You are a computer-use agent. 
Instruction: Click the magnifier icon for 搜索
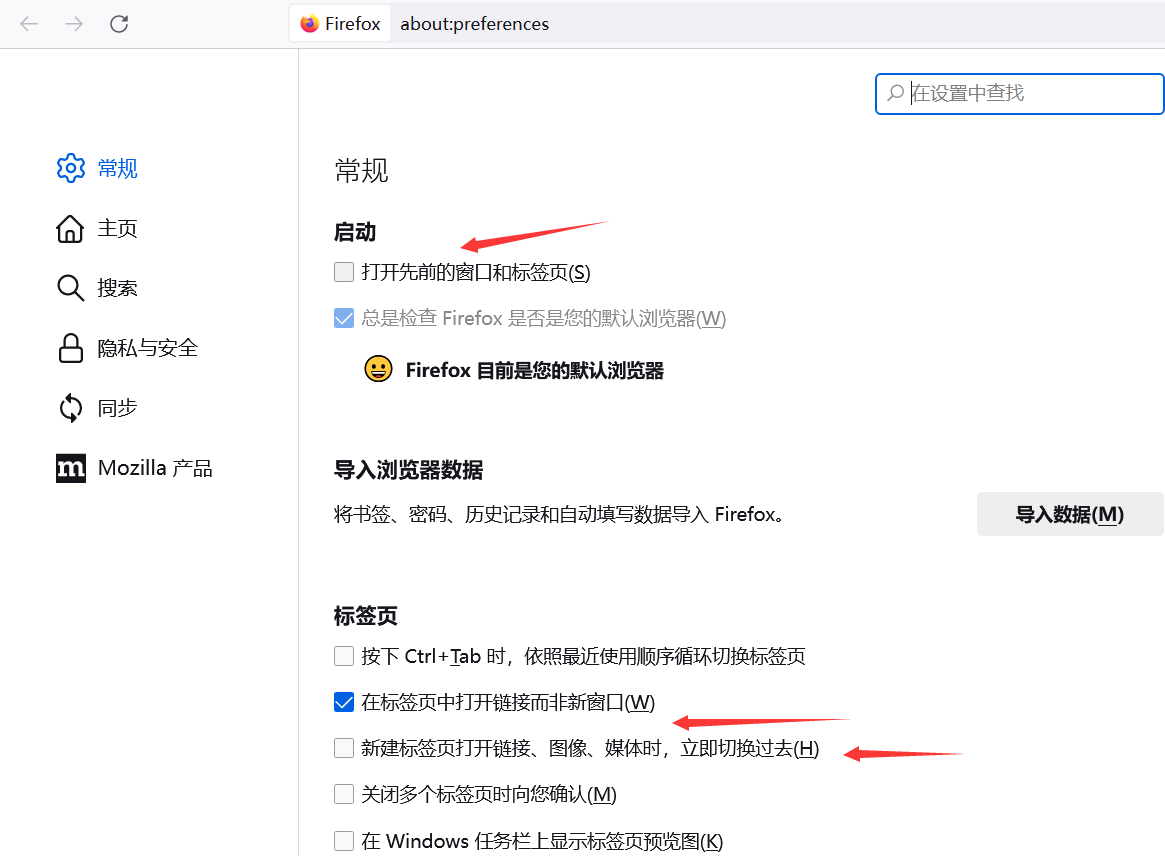(x=71, y=288)
